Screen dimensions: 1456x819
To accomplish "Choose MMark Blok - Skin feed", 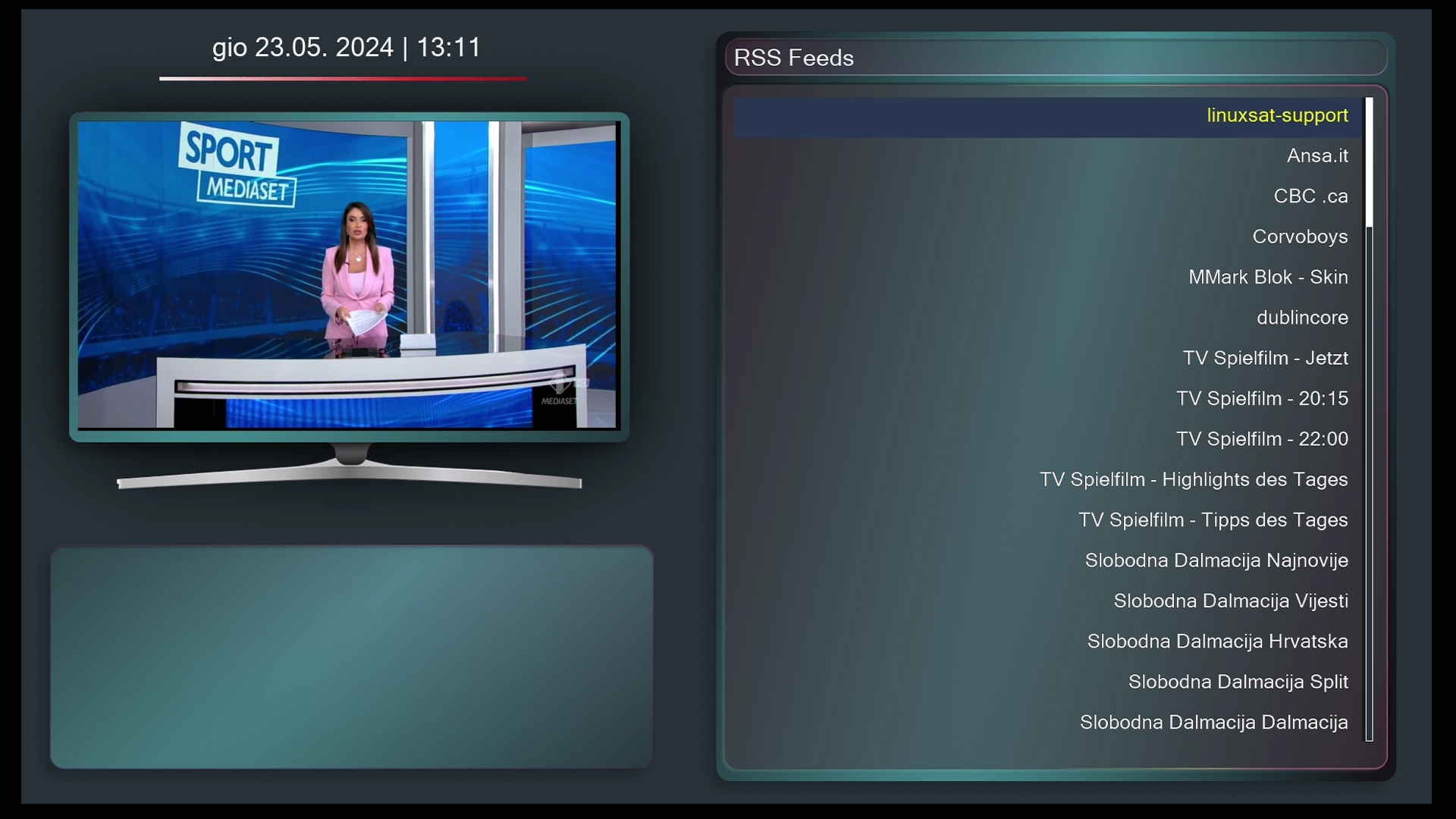I will click(1268, 278).
